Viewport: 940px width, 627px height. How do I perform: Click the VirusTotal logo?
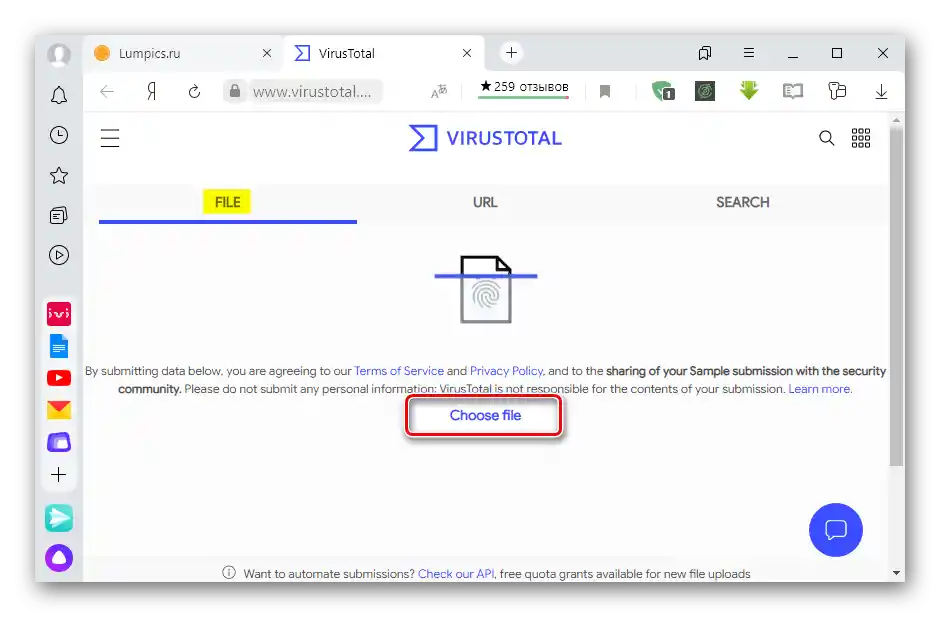click(485, 138)
